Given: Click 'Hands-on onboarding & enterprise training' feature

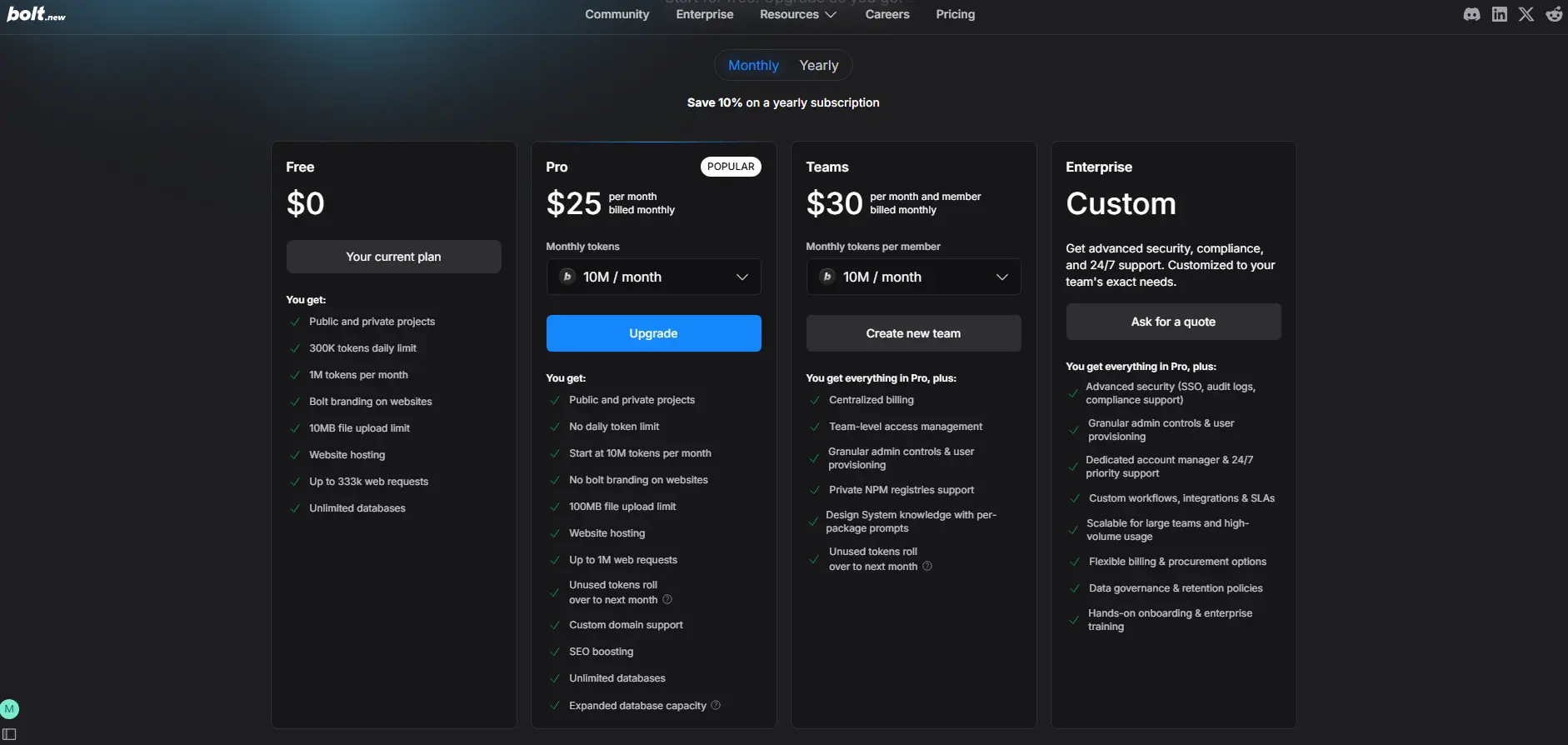Looking at the screenshot, I should click(1171, 620).
